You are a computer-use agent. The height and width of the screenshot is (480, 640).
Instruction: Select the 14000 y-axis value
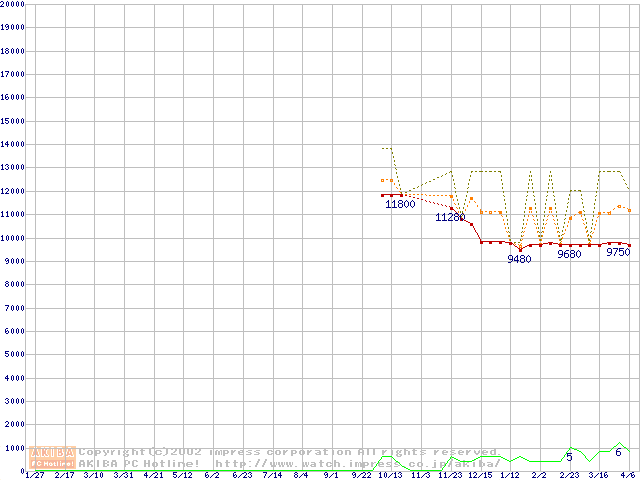point(13,144)
